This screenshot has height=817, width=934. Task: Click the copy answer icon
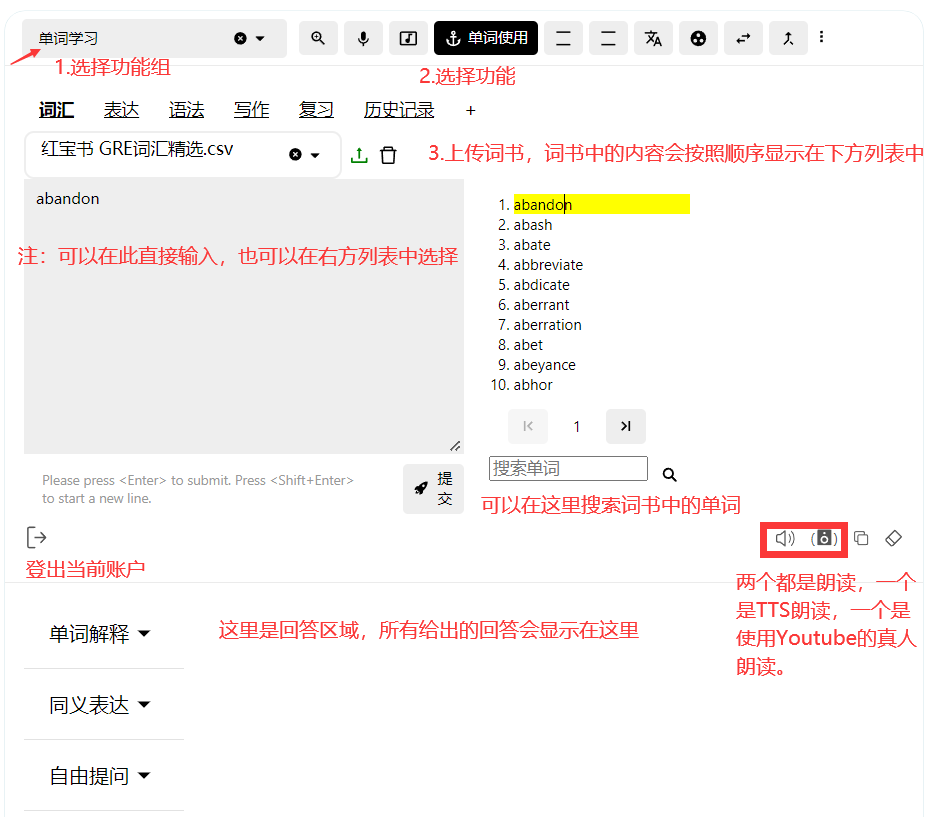(861, 538)
